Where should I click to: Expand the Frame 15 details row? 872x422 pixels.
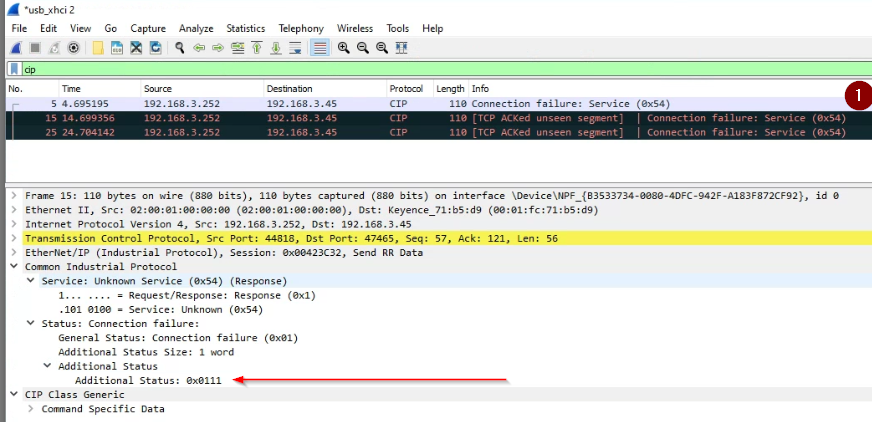click(14, 196)
